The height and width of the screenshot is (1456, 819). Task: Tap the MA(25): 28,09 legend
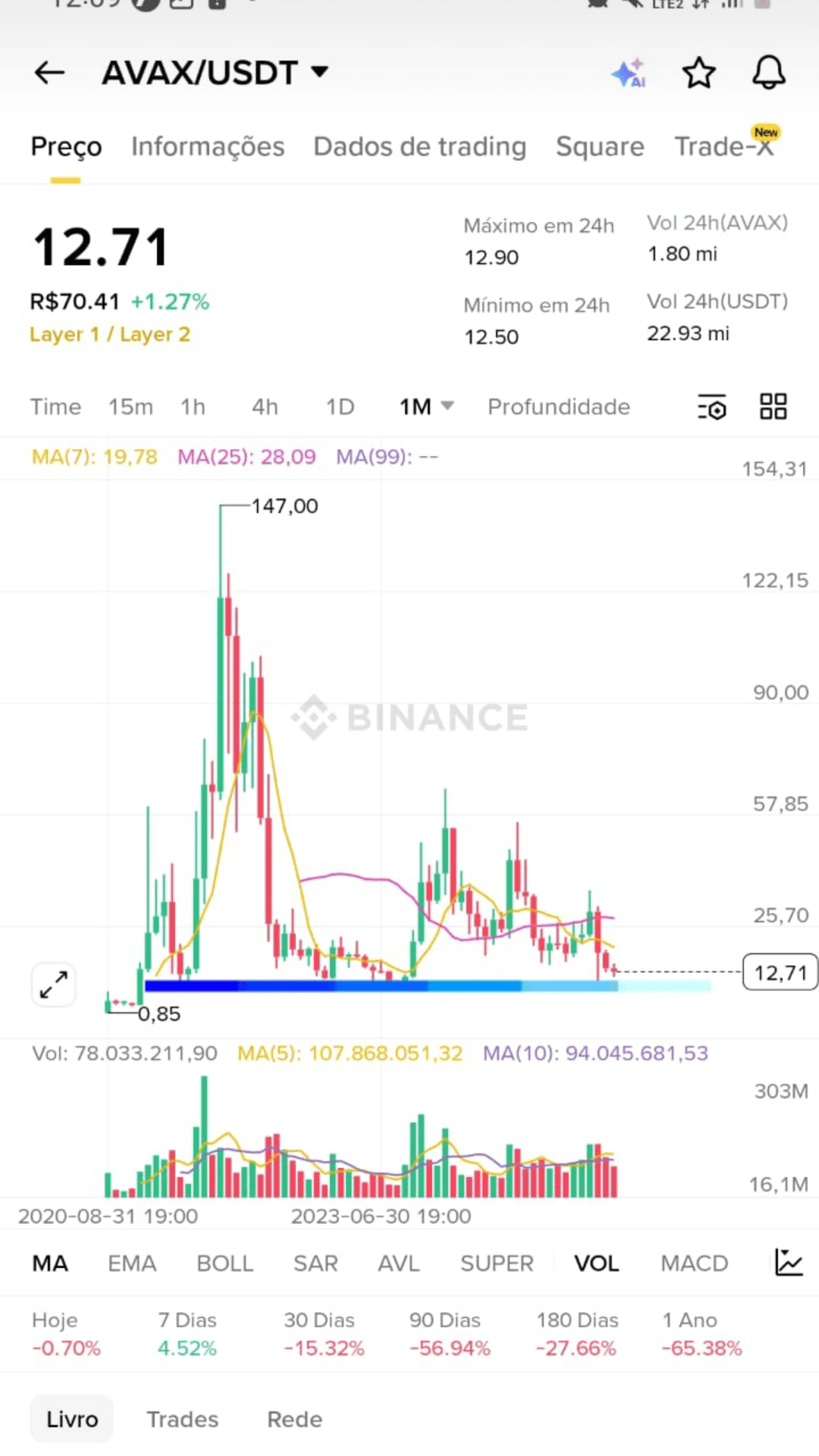click(x=246, y=457)
